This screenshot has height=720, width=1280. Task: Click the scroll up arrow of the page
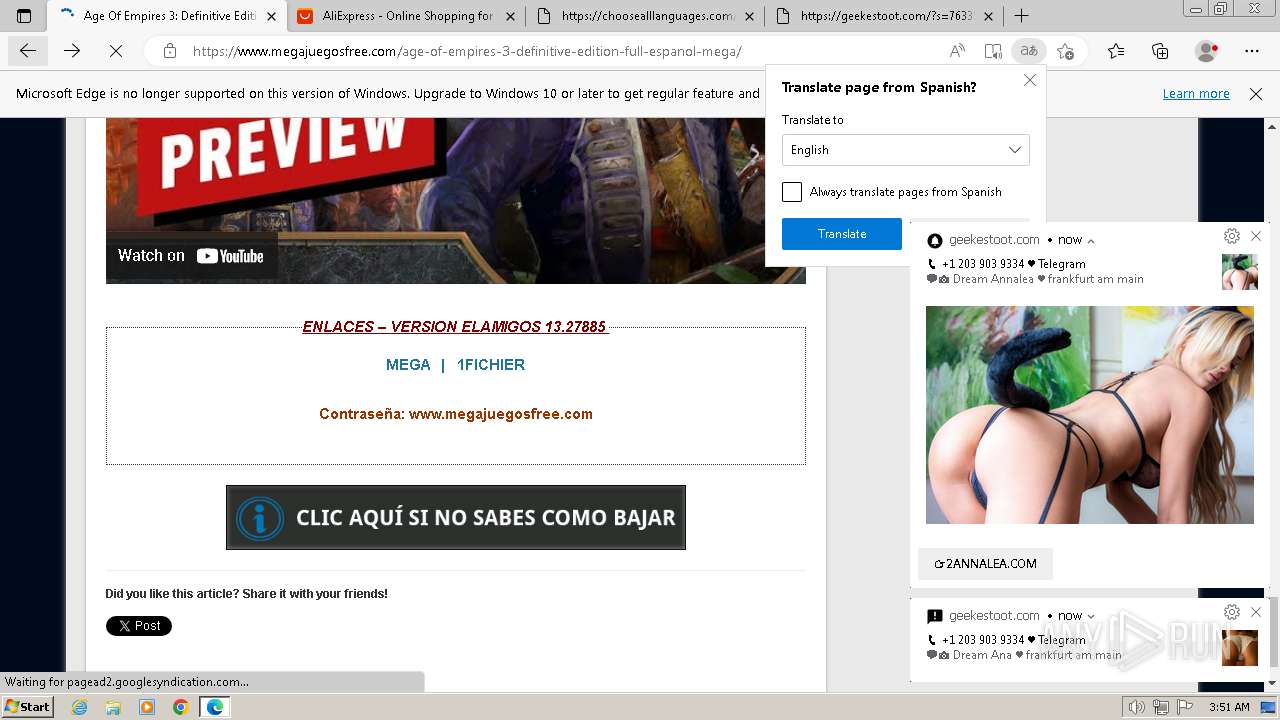point(1272,127)
